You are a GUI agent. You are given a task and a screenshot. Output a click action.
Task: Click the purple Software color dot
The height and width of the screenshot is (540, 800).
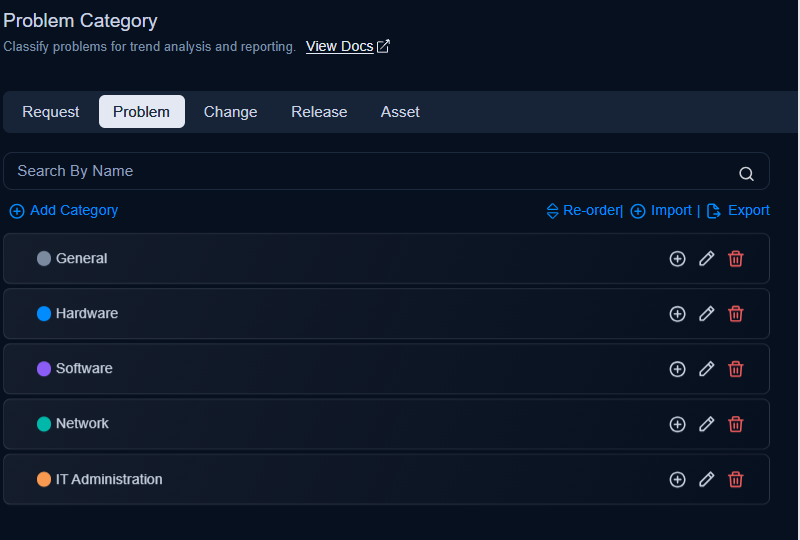pos(44,369)
